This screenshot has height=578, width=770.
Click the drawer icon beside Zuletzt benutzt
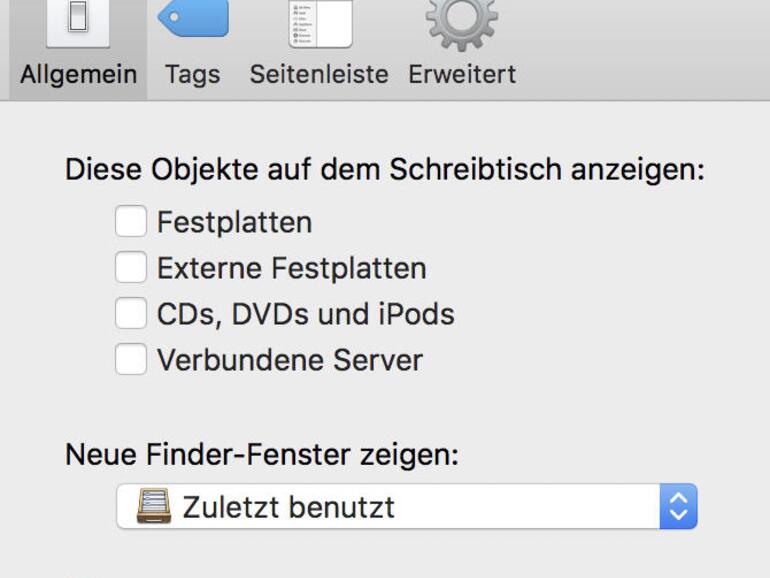click(154, 507)
